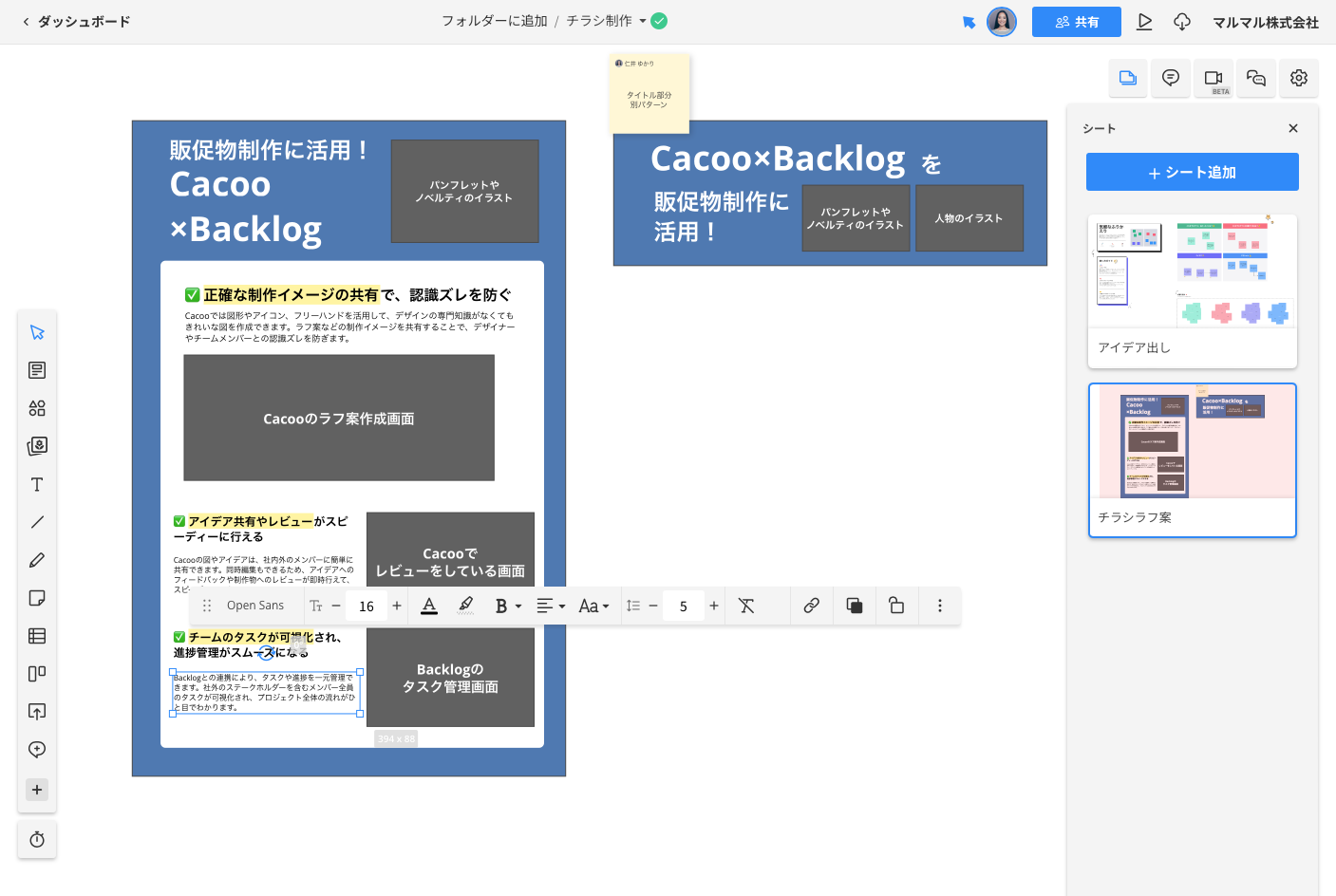The image size is (1336, 896).
Task: Open the video call BETA panel
Action: click(1214, 79)
